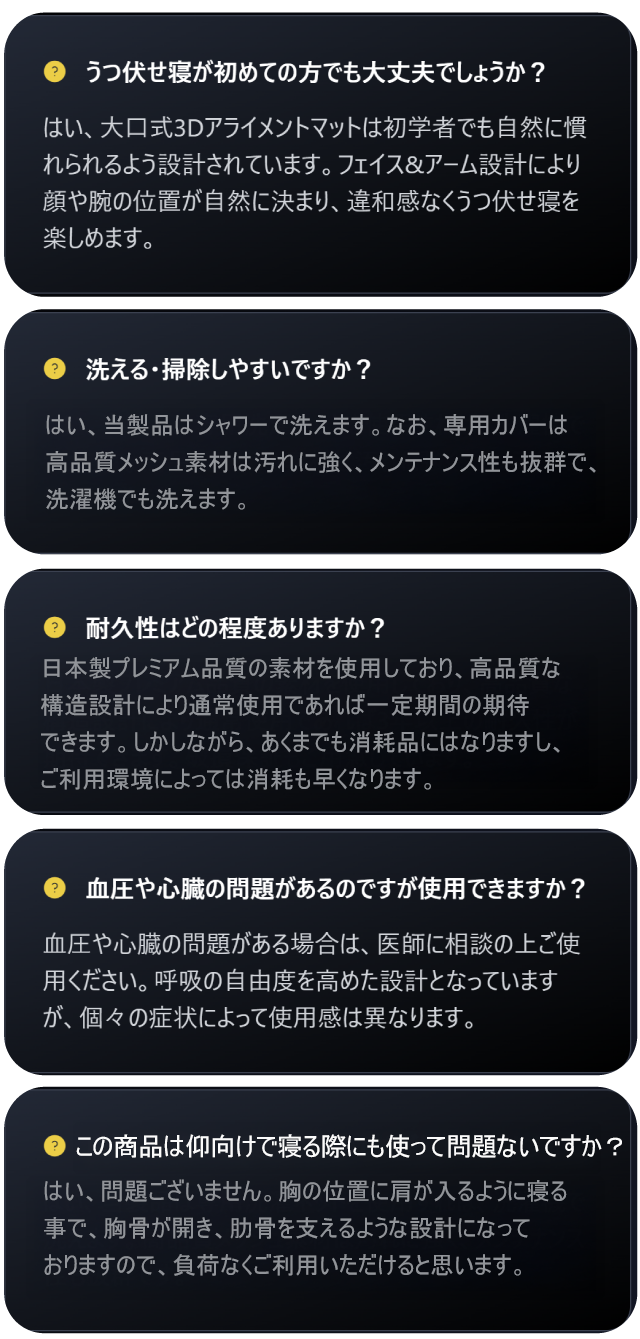Select the question icon beside 耐久性はどの程度ありますか

tap(55, 627)
